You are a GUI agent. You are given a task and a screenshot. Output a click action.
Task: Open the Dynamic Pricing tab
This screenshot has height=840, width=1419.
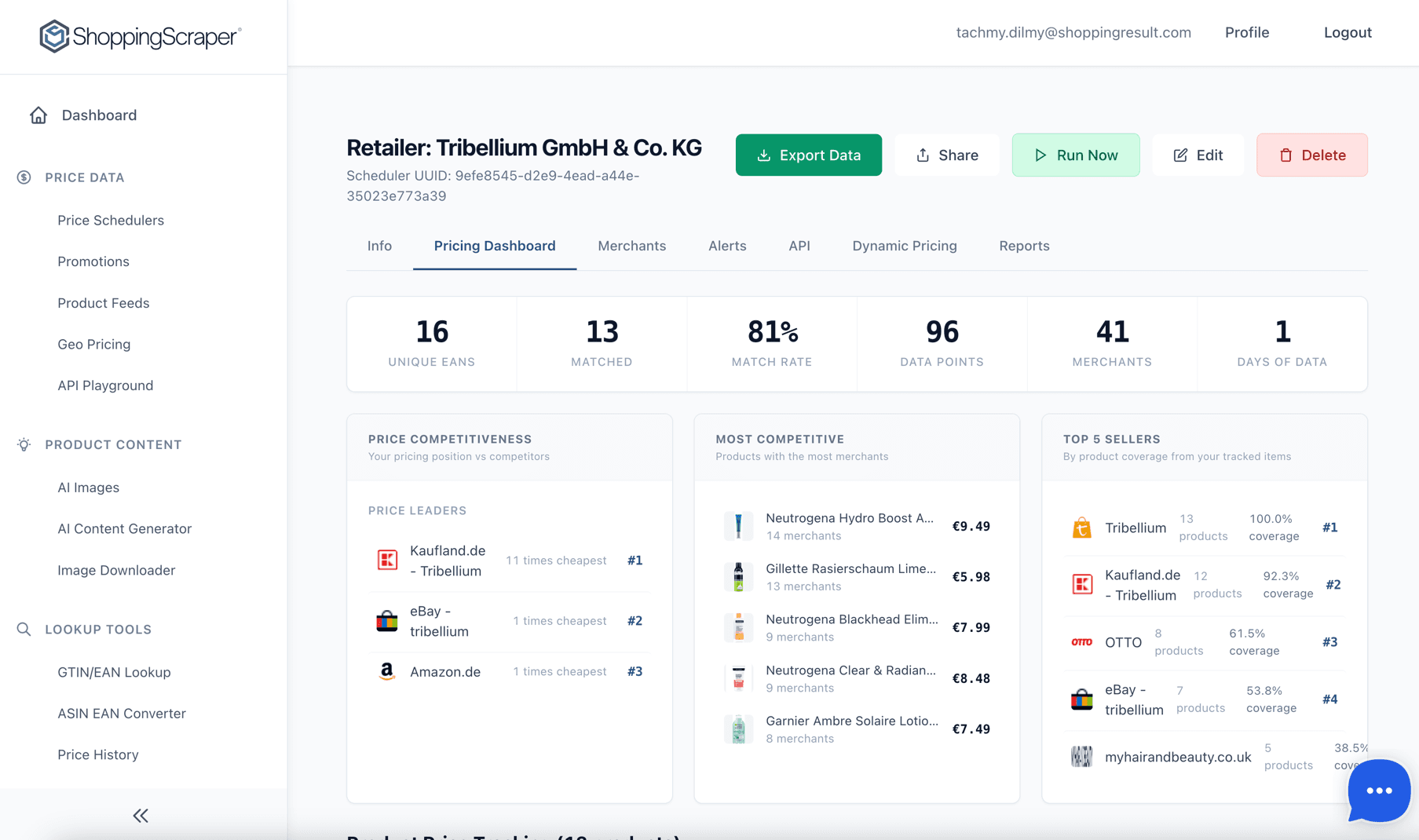tap(905, 246)
